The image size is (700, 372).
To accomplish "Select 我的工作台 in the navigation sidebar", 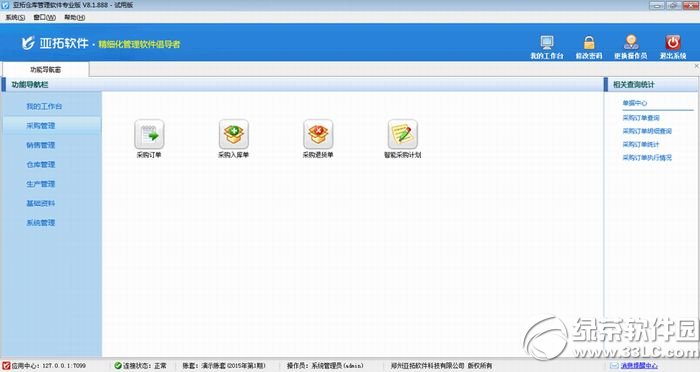I will coord(44,106).
